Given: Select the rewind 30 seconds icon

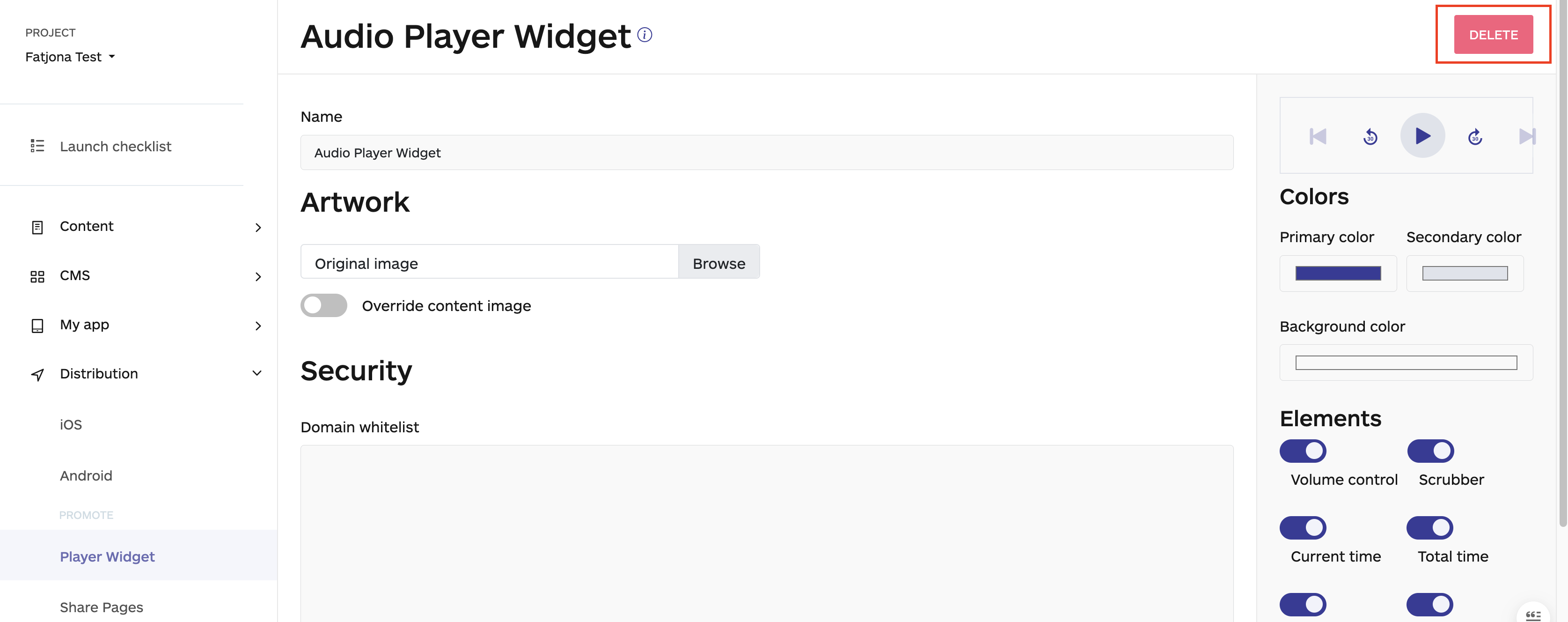Looking at the screenshot, I should point(1370,136).
